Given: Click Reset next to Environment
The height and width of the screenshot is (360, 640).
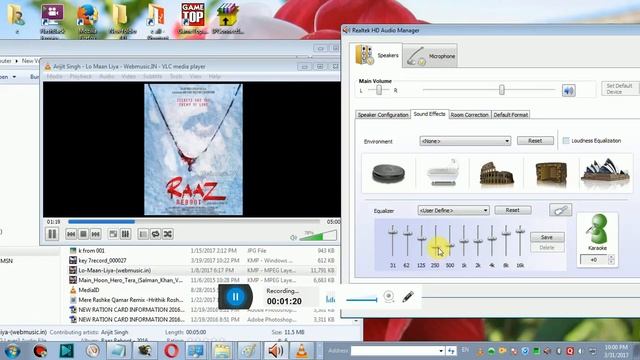Looking at the screenshot, I should pos(535,140).
